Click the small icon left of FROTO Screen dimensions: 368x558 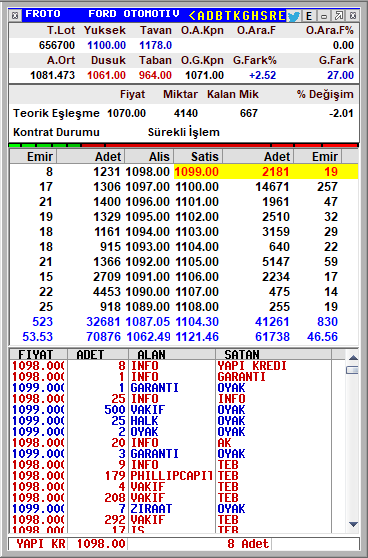click(x=15, y=15)
